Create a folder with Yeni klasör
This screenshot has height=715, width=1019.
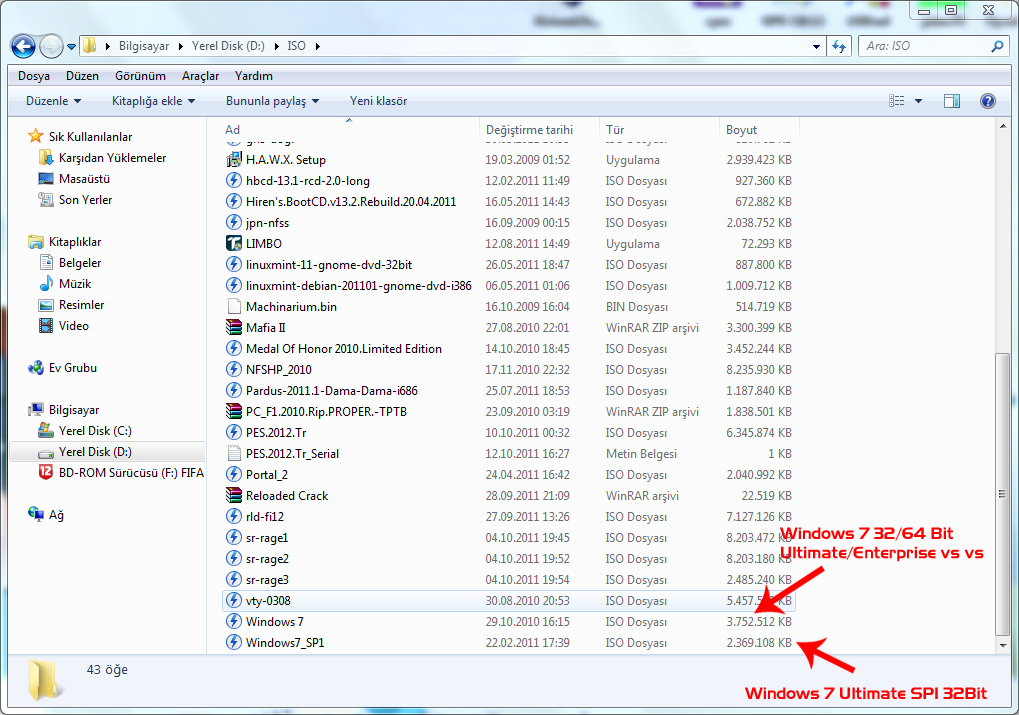tap(378, 101)
